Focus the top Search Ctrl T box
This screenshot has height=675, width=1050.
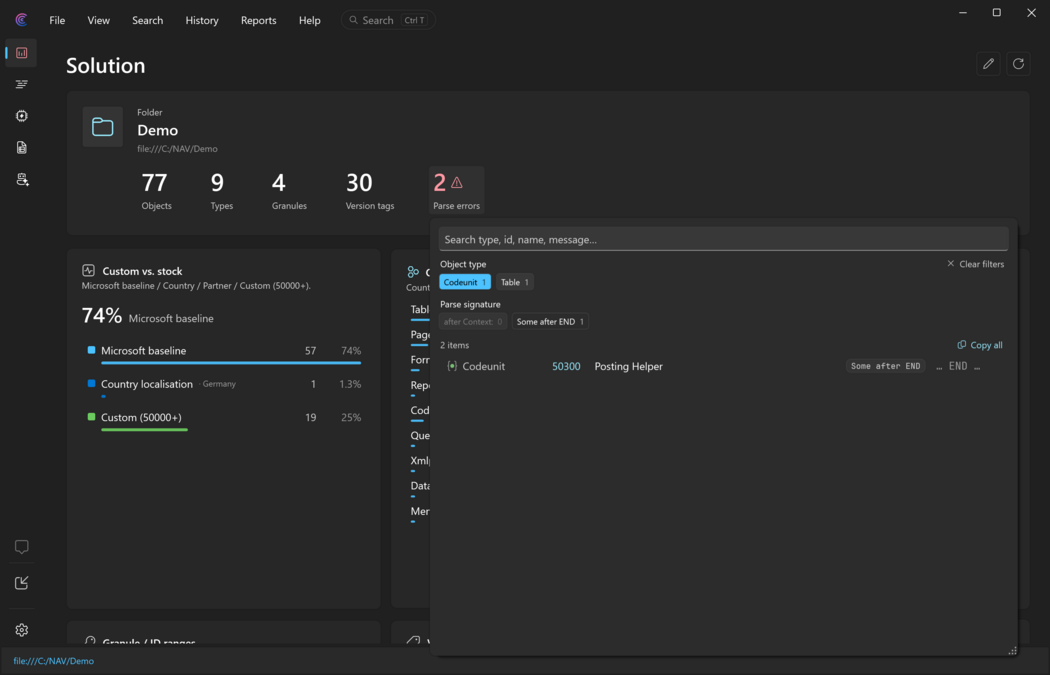pos(388,20)
